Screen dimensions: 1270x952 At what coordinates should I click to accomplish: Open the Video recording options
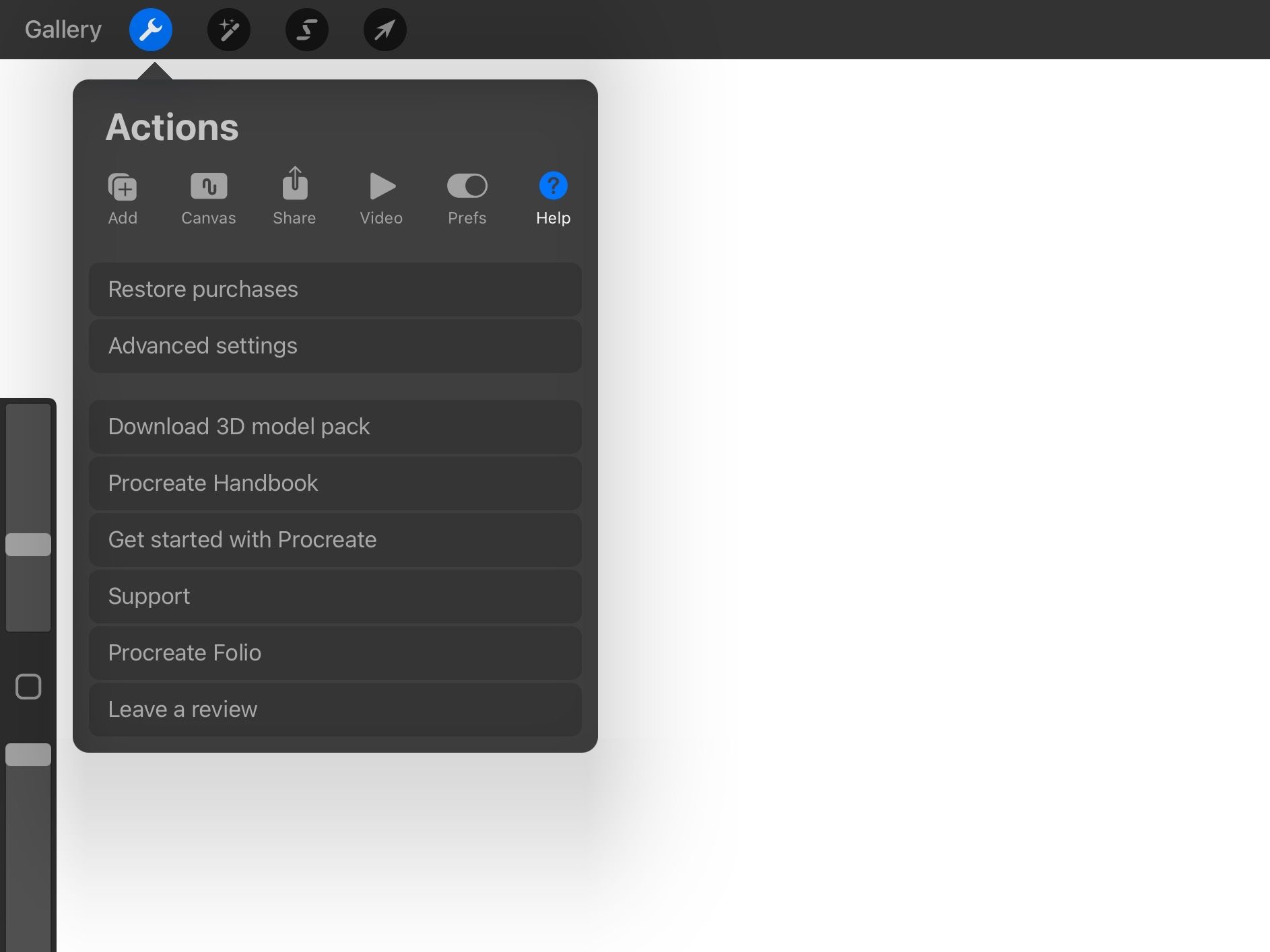(x=381, y=197)
